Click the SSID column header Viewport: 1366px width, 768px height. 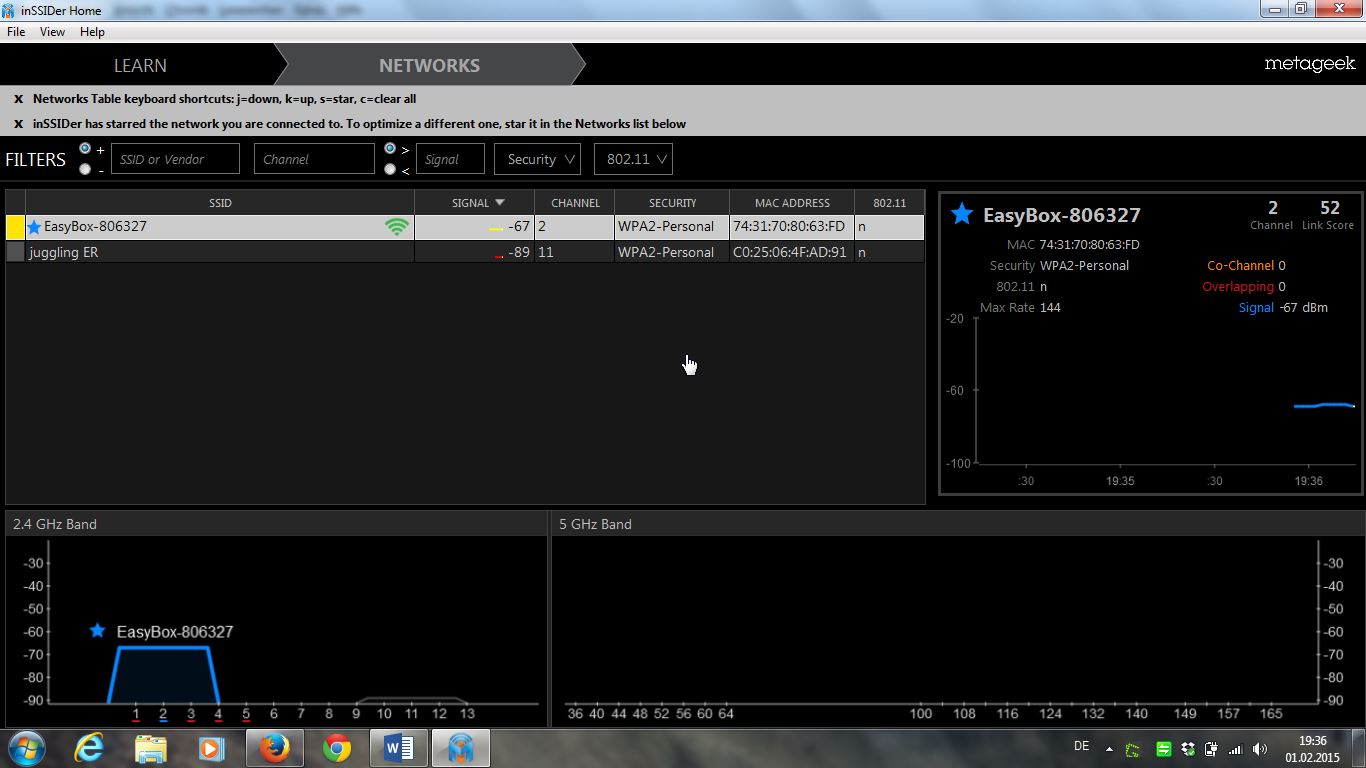(220, 202)
